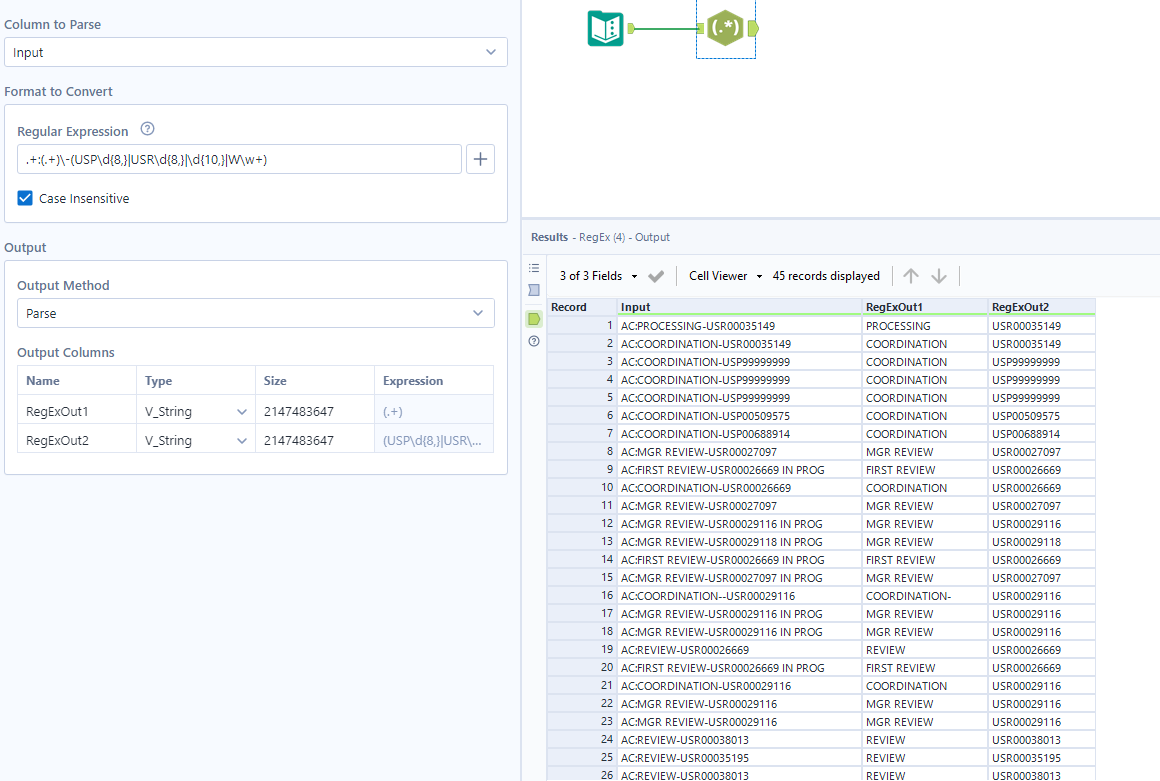Open the Regular Expression help icon
Viewport: 1160px width, 781px height.
pyautogui.click(x=147, y=130)
